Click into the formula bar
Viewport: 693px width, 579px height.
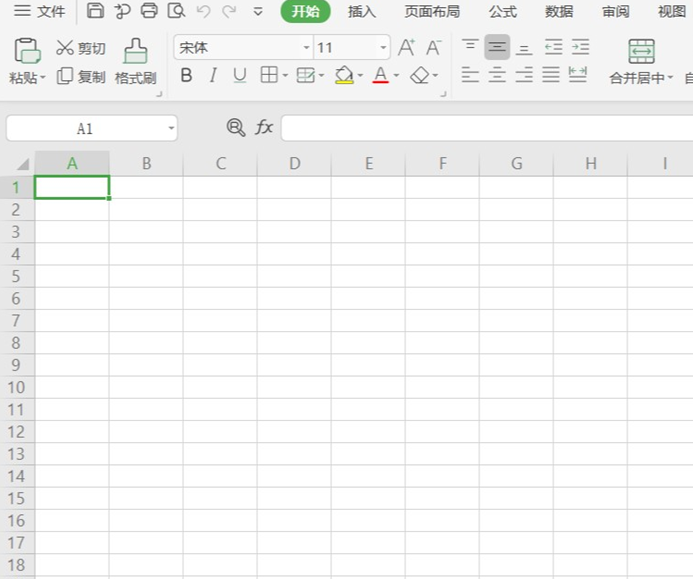(x=487, y=128)
